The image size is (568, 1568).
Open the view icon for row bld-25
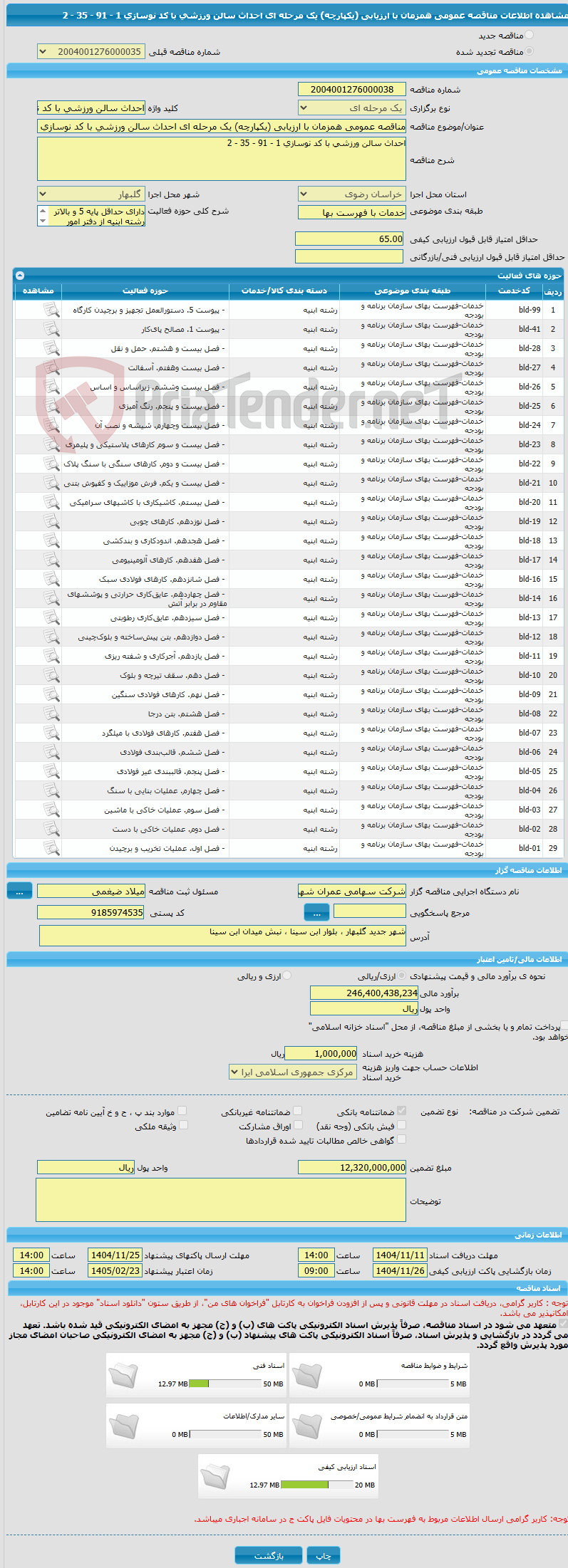coord(51,406)
